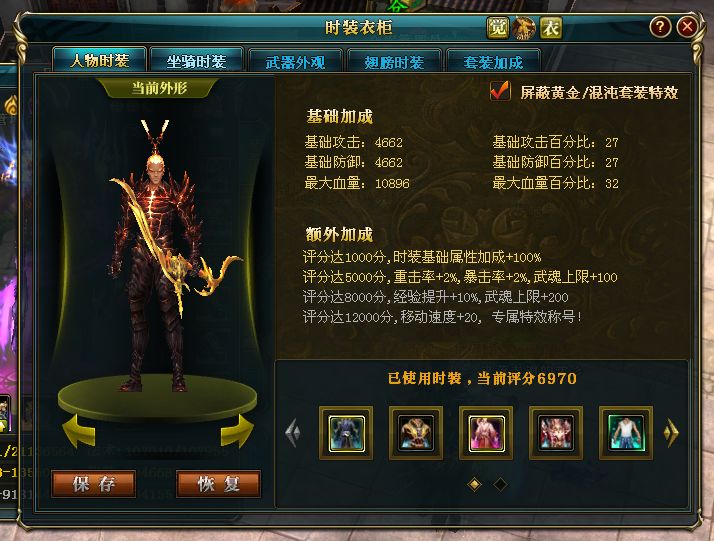This screenshot has width=714, height=541.
Task: Select the golden armor costume icon
Action: pyautogui.click(x=416, y=433)
